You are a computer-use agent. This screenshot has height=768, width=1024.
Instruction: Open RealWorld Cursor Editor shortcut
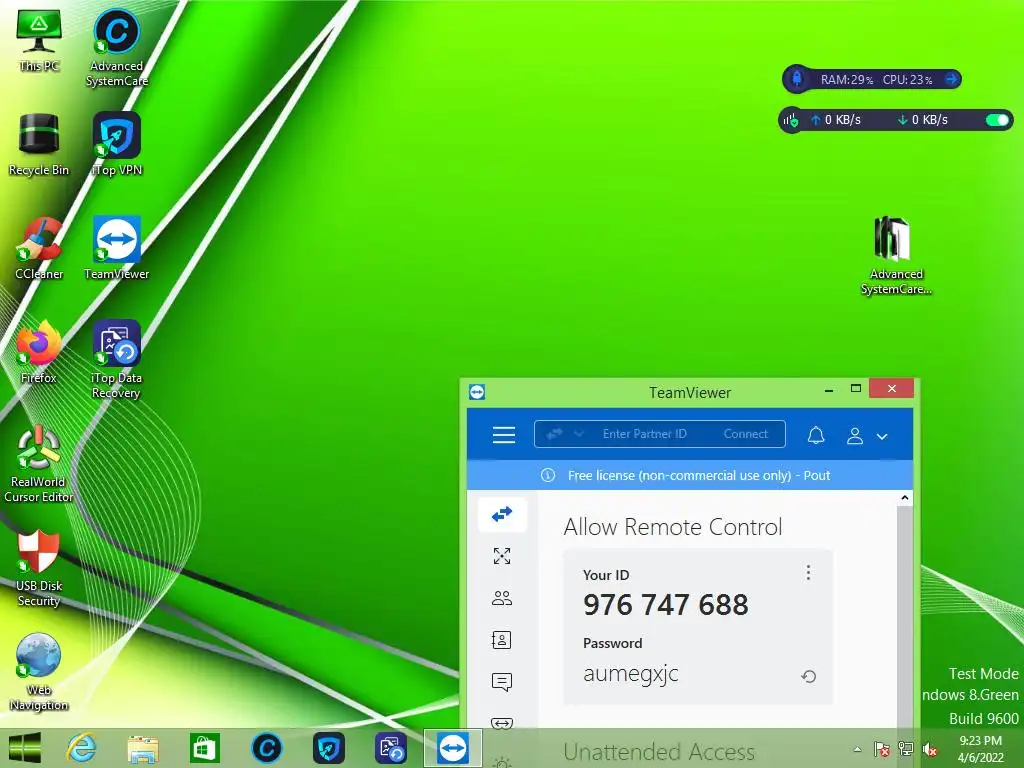pyautogui.click(x=39, y=464)
